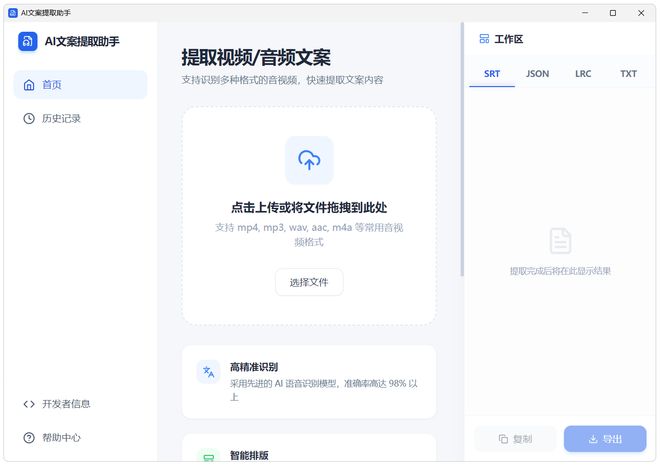Click the 工作区 panel title
Screen dimensions: 660x465
tap(508, 39)
